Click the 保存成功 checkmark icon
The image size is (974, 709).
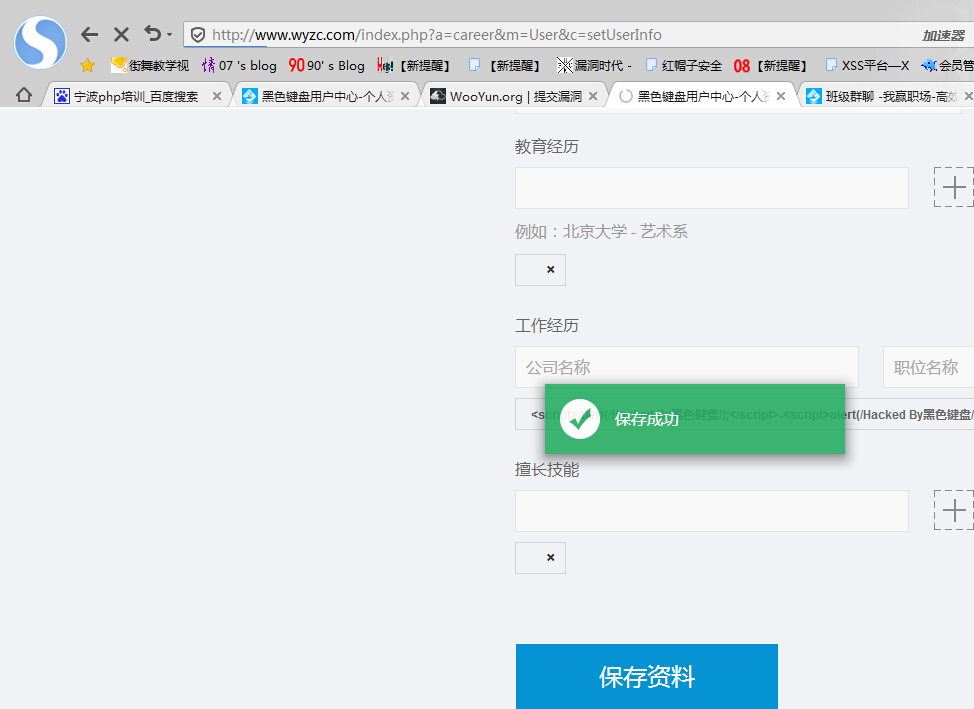[580, 419]
